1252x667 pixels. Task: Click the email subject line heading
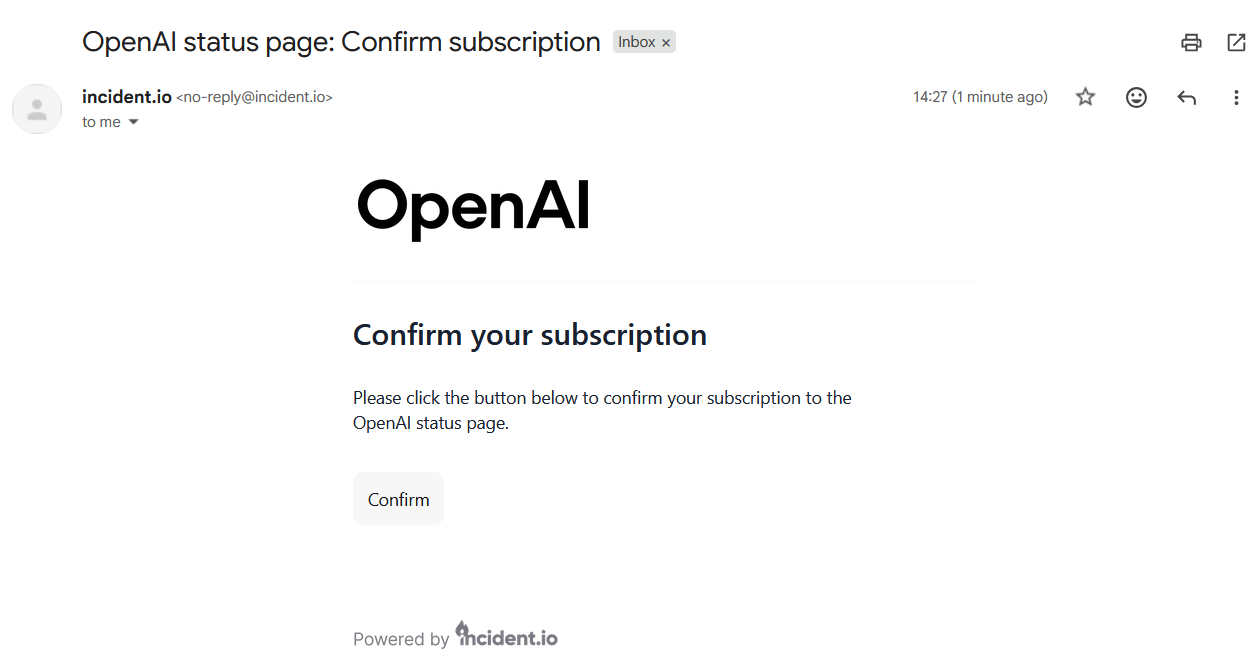pos(341,42)
